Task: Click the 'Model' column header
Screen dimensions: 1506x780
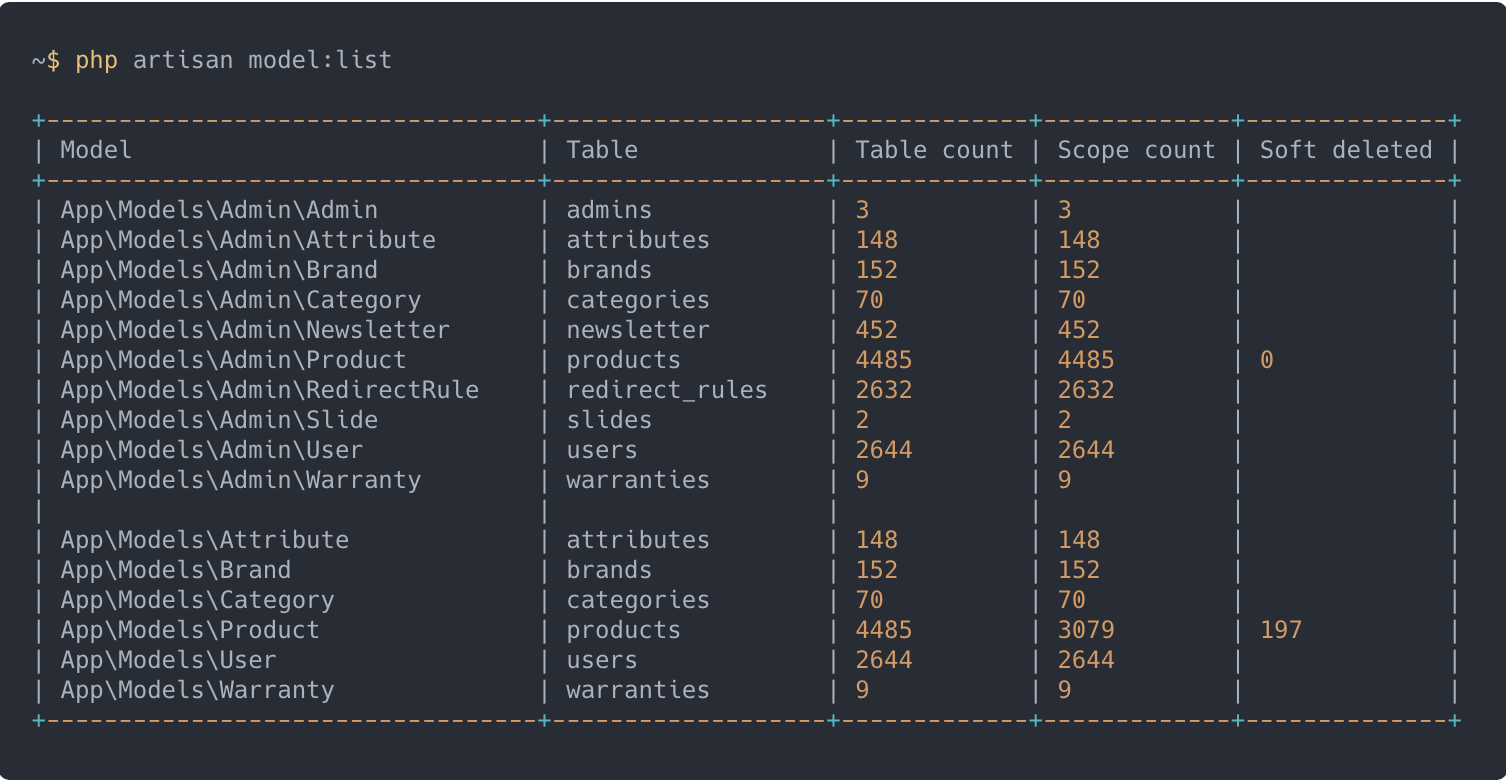Action: point(96,150)
